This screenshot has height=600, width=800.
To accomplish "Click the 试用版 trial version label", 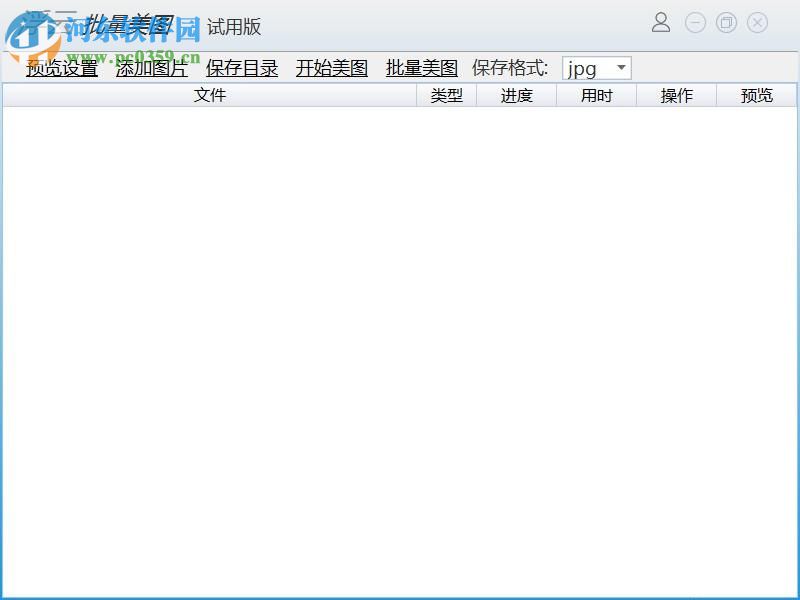I will (235, 27).
